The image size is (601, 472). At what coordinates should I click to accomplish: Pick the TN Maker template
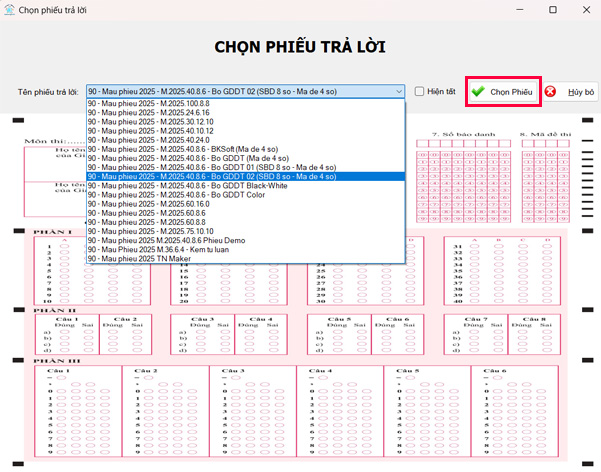[139, 258]
